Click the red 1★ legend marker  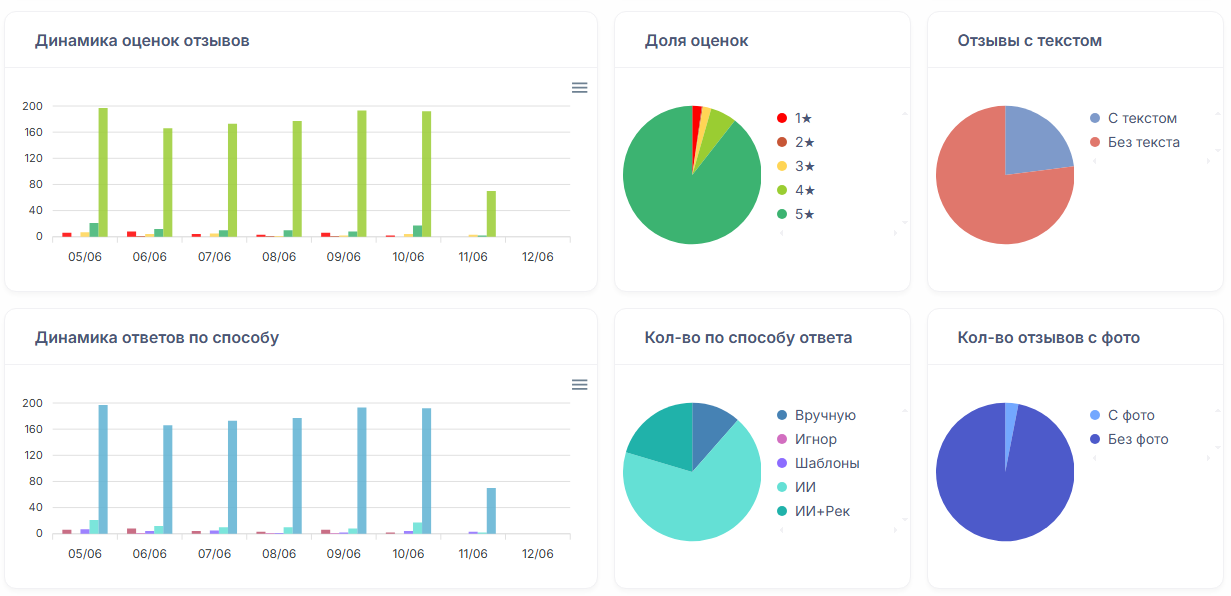pos(782,118)
